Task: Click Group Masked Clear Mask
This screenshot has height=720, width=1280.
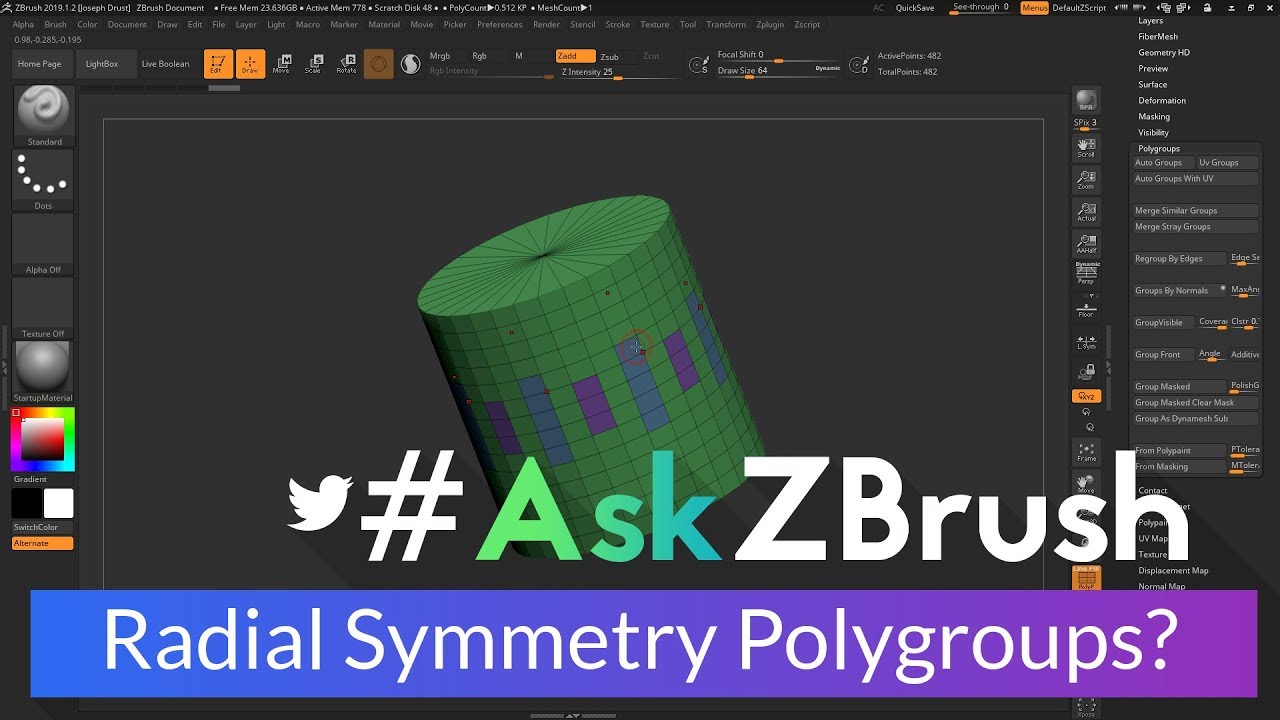Action: 1195,402
